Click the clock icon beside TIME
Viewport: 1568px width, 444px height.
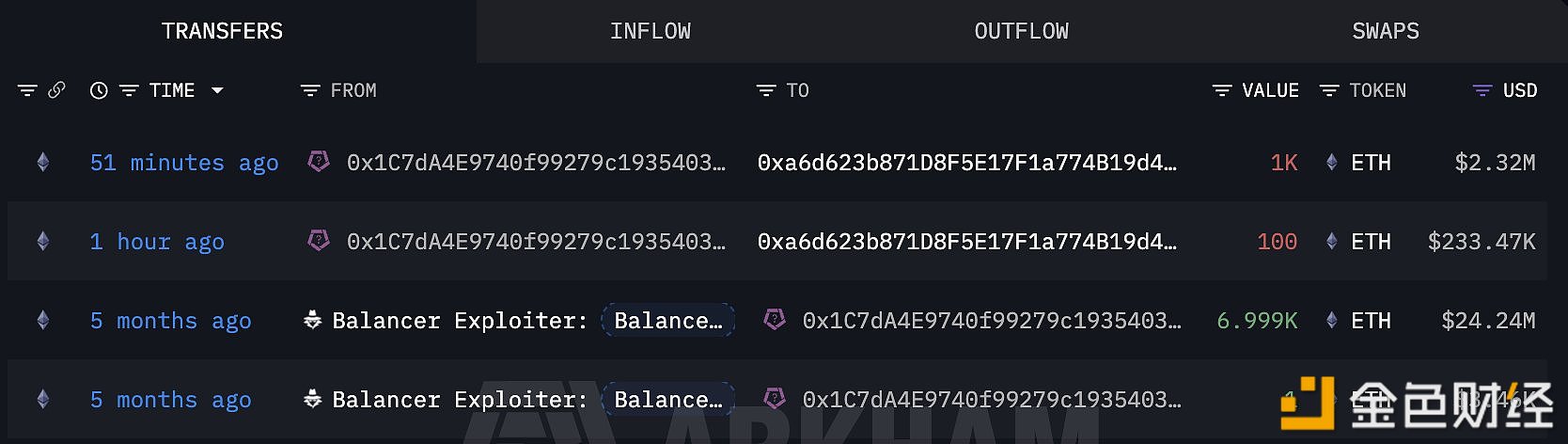[x=99, y=90]
